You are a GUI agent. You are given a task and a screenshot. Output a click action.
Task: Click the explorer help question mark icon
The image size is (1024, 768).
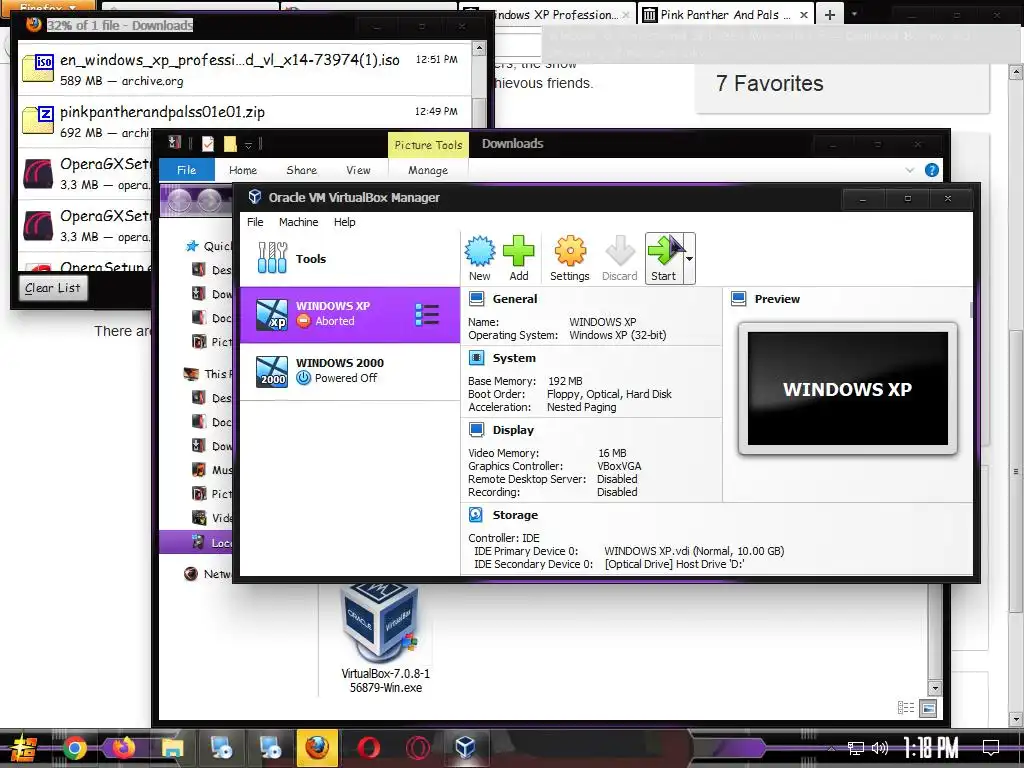932,170
